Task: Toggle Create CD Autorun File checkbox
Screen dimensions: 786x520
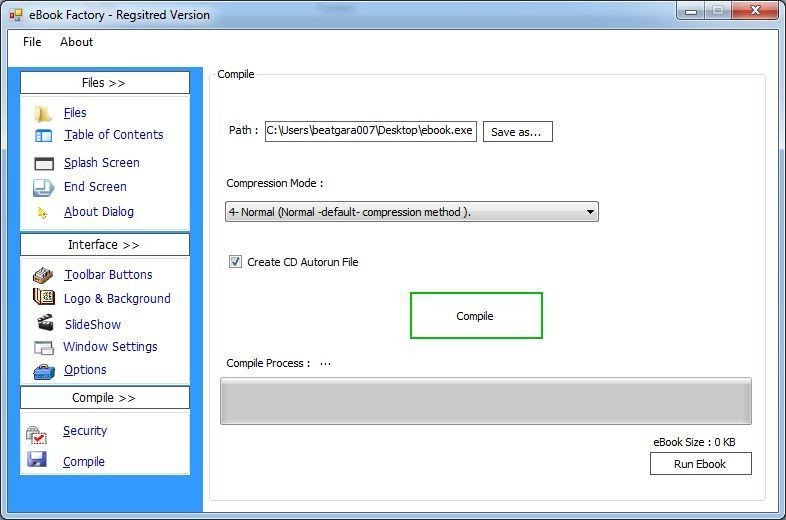Action: click(235, 262)
